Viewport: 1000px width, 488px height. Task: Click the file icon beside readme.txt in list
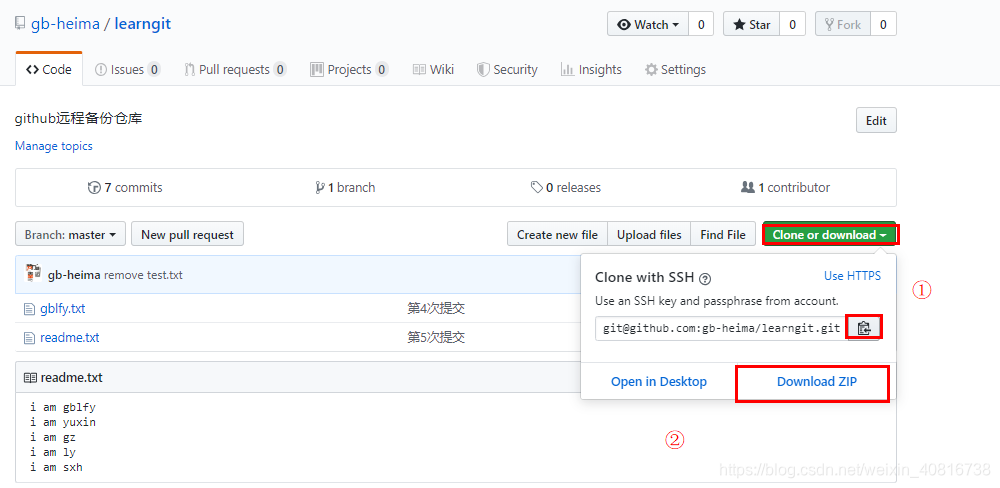click(x=29, y=337)
